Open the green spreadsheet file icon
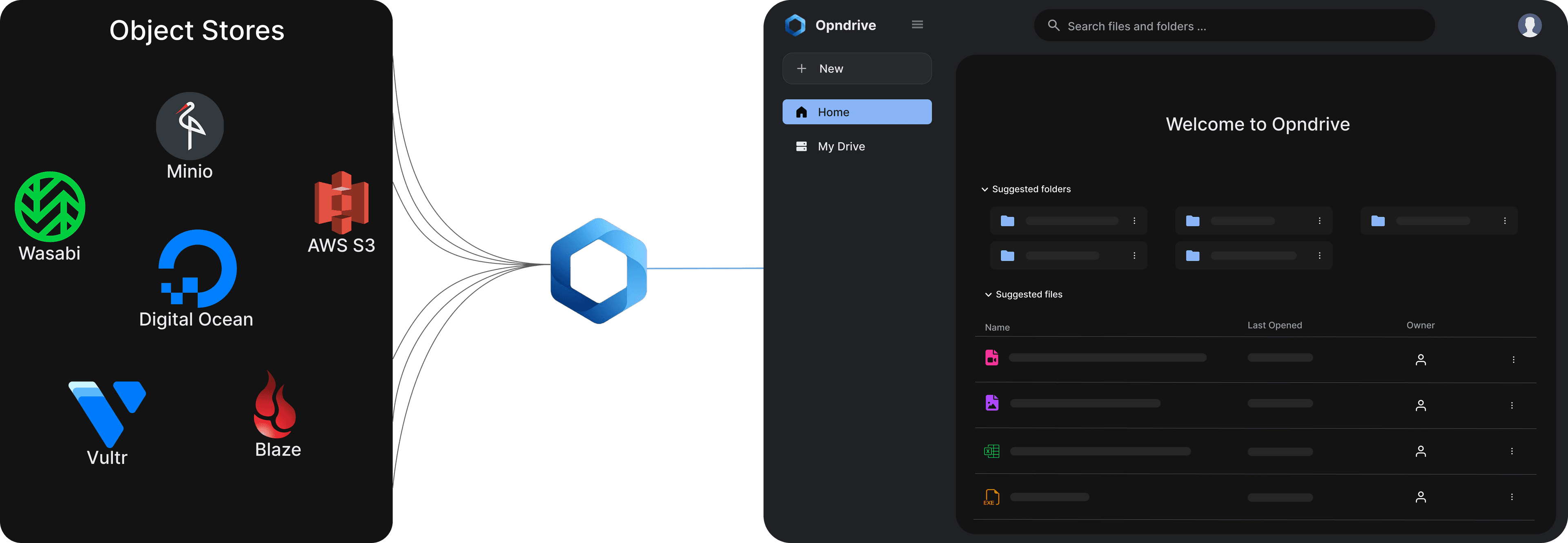Image resolution: width=1568 pixels, height=543 pixels. (991, 451)
